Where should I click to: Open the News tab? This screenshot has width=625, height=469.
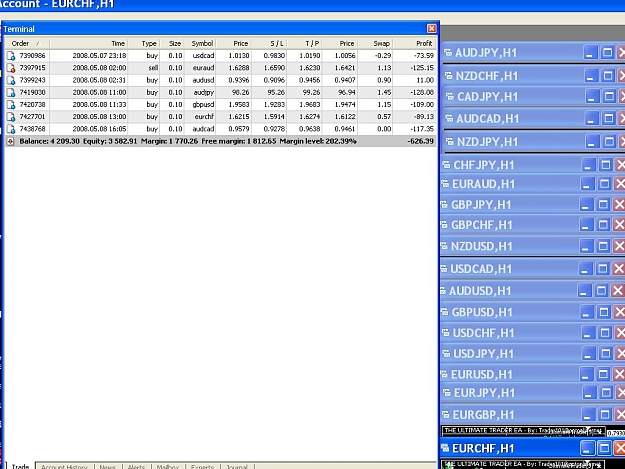pyautogui.click(x=108, y=466)
